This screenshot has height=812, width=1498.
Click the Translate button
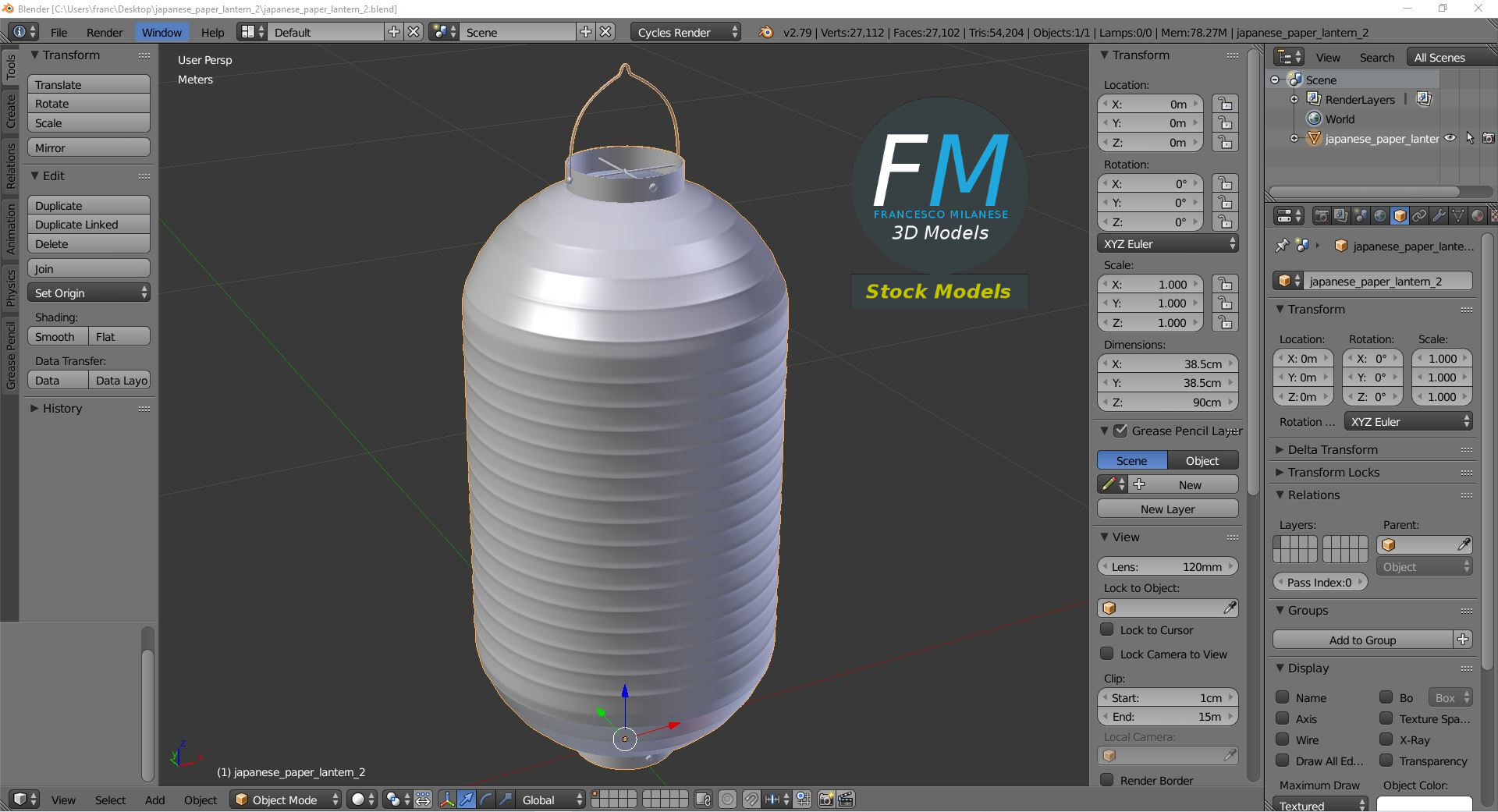click(x=89, y=84)
